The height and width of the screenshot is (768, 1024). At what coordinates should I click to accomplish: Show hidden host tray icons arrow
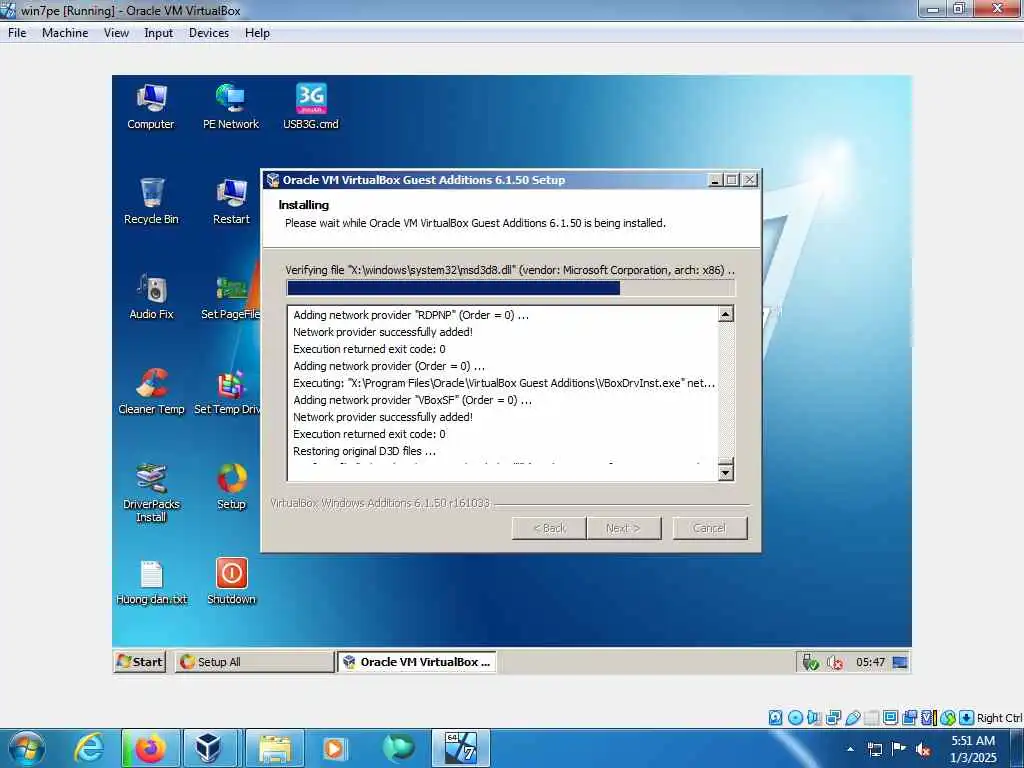[850, 749]
